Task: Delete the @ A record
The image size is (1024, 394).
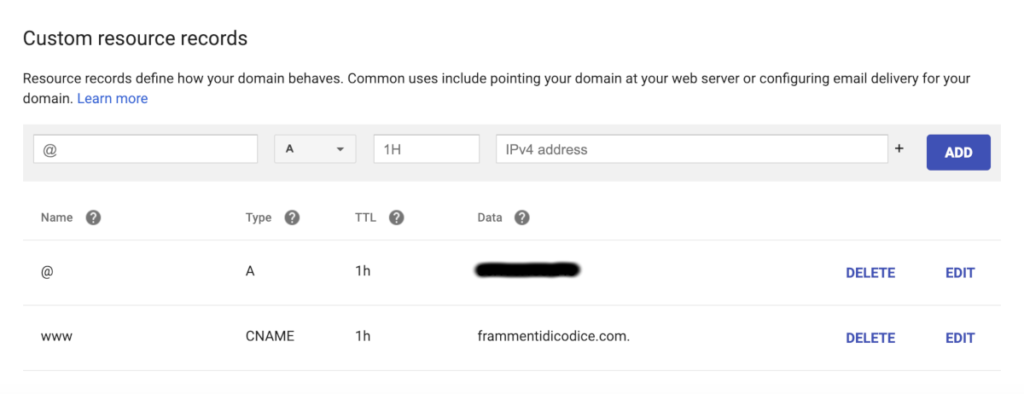Action: coord(870,273)
